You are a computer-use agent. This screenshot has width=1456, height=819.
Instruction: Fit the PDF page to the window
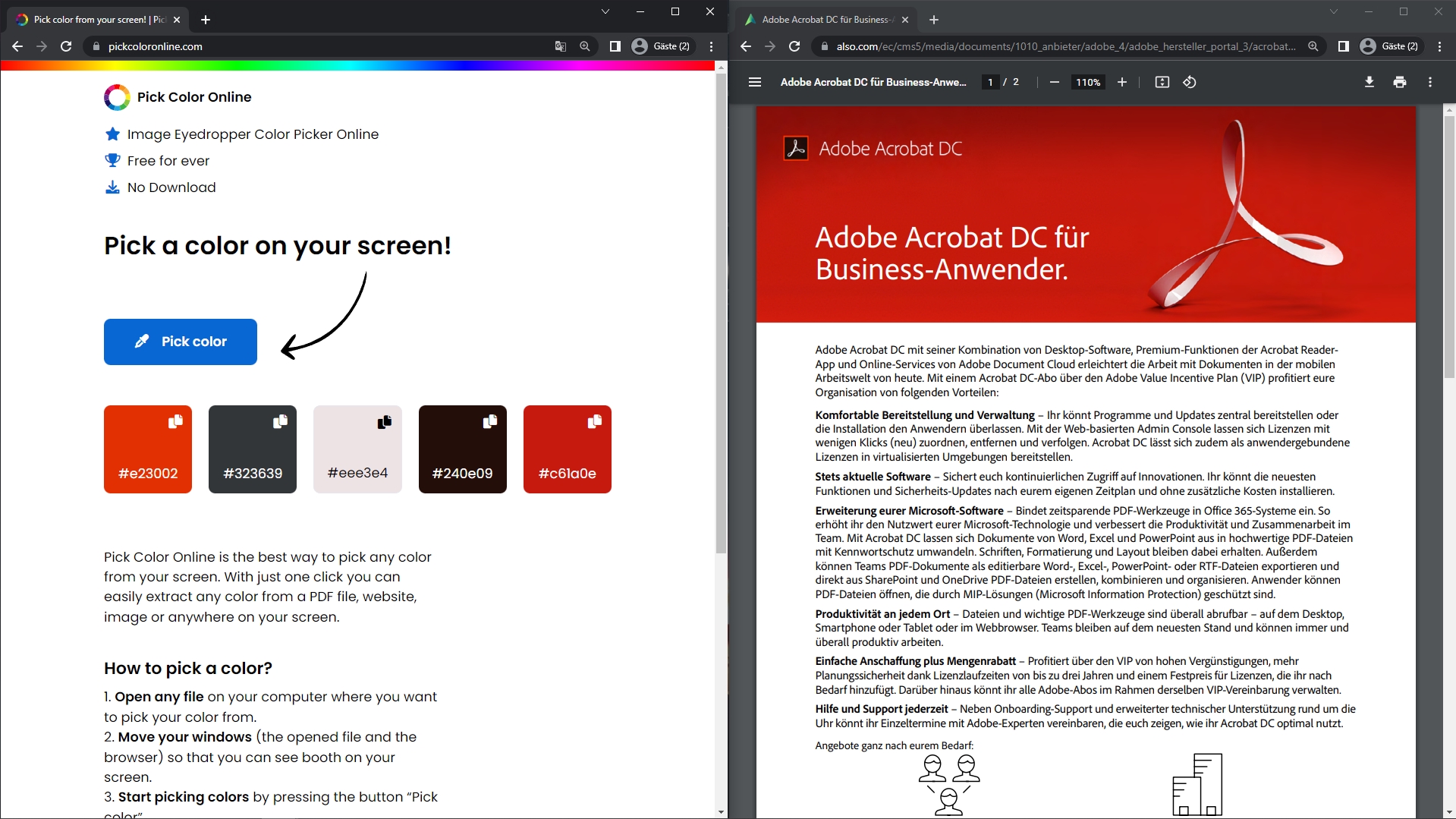1162,82
